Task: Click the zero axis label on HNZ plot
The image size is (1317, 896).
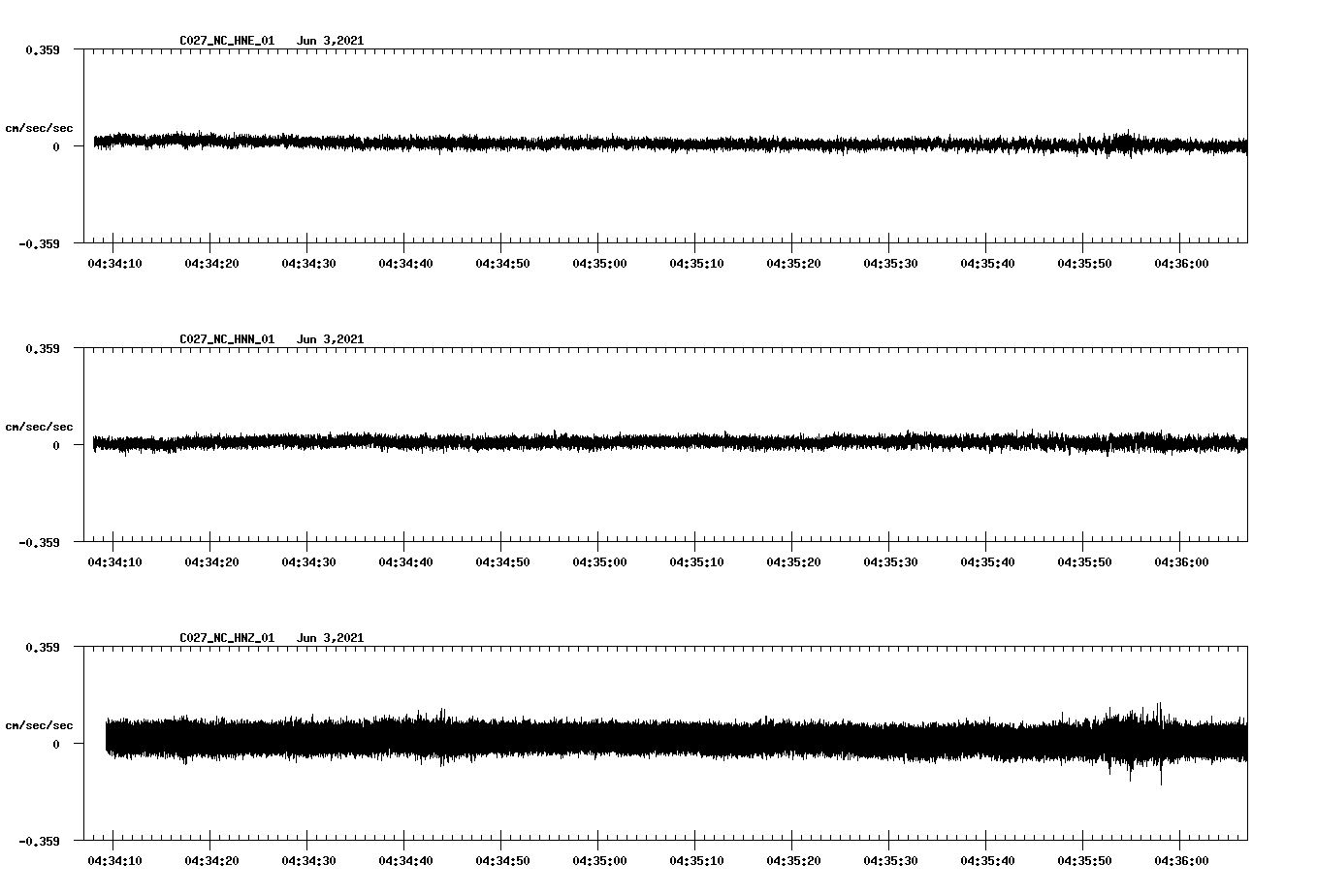Action: (x=55, y=745)
